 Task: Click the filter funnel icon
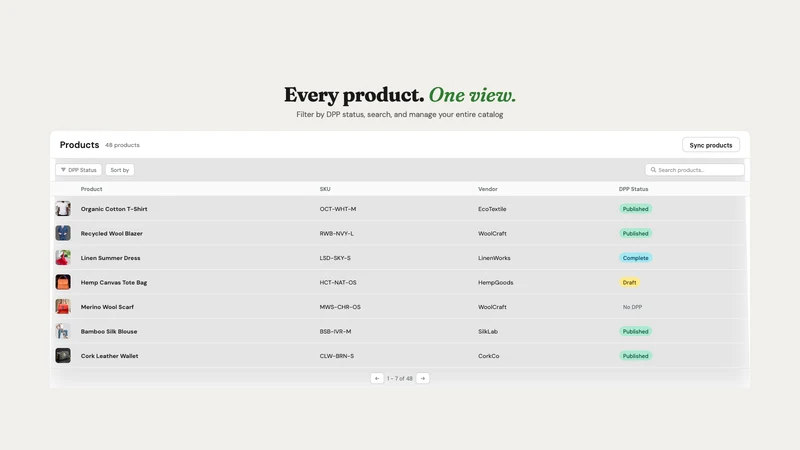point(63,170)
